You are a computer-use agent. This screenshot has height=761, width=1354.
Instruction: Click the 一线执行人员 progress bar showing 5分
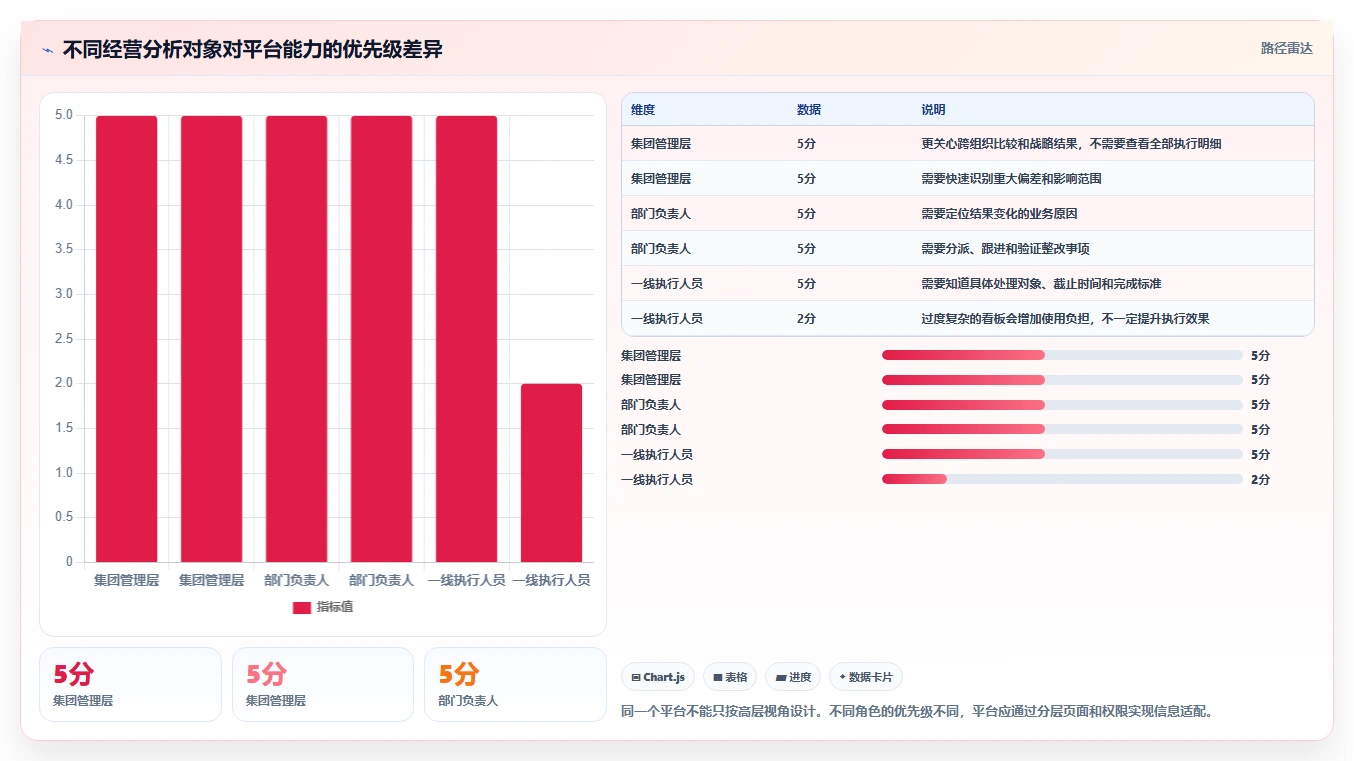pos(1062,454)
